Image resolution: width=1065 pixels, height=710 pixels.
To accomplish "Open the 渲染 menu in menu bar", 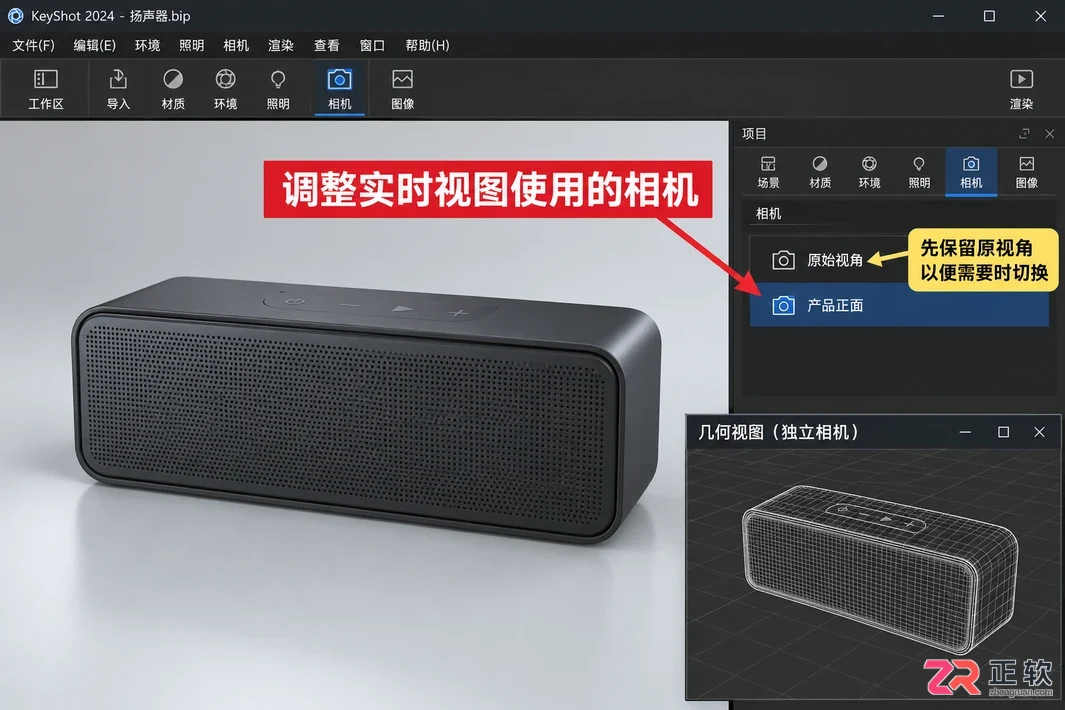I will click(281, 46).
